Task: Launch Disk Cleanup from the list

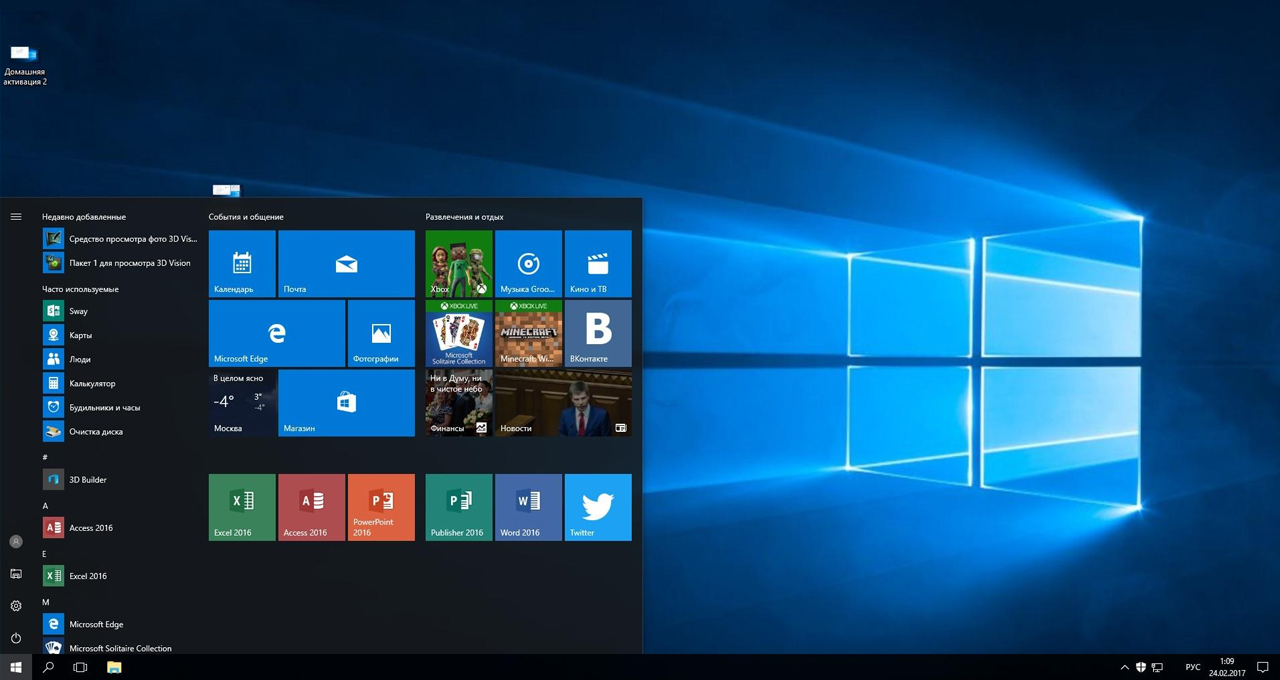Action: [x=120, y=432]
